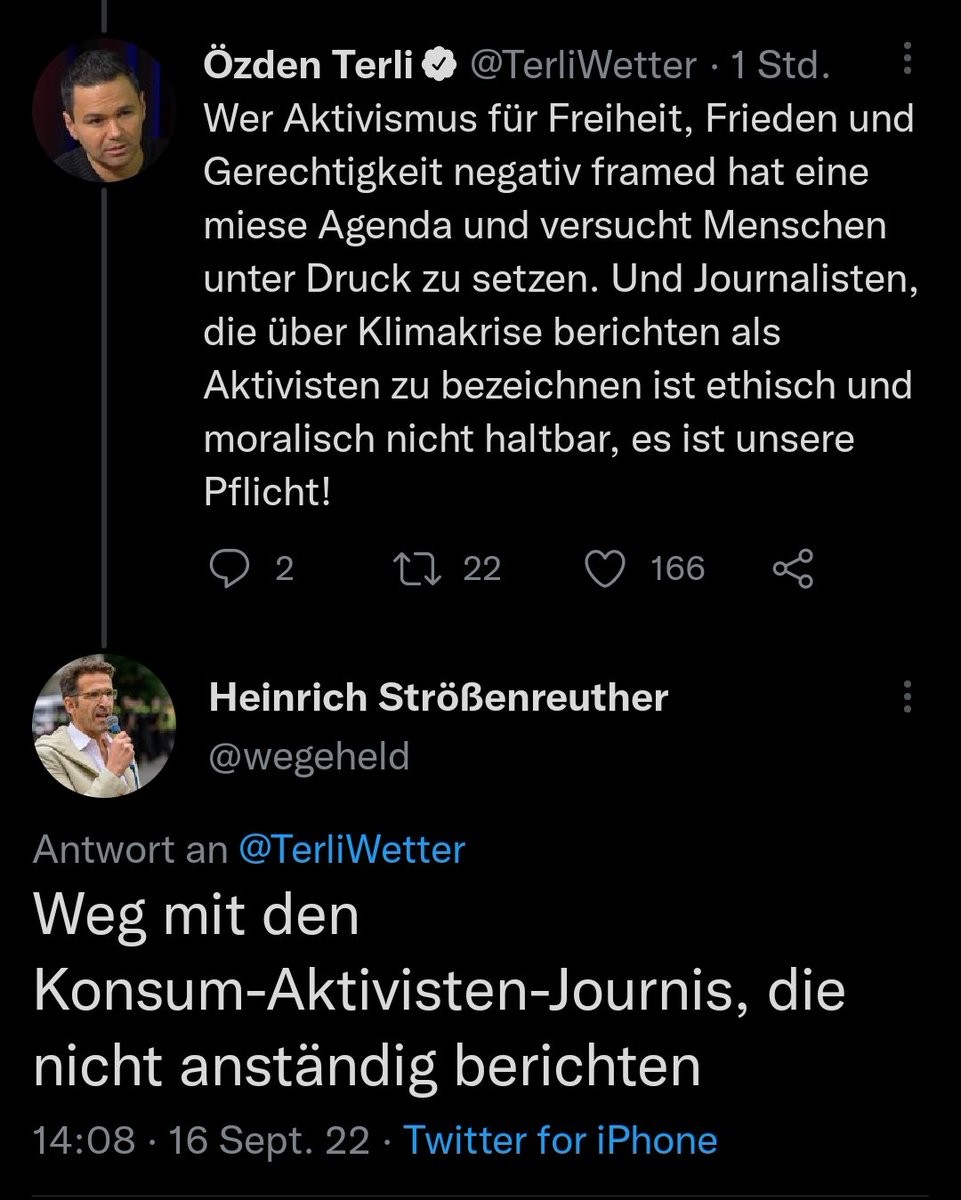
Task: Open Özden Terli's profile picture
Action: 105,111
